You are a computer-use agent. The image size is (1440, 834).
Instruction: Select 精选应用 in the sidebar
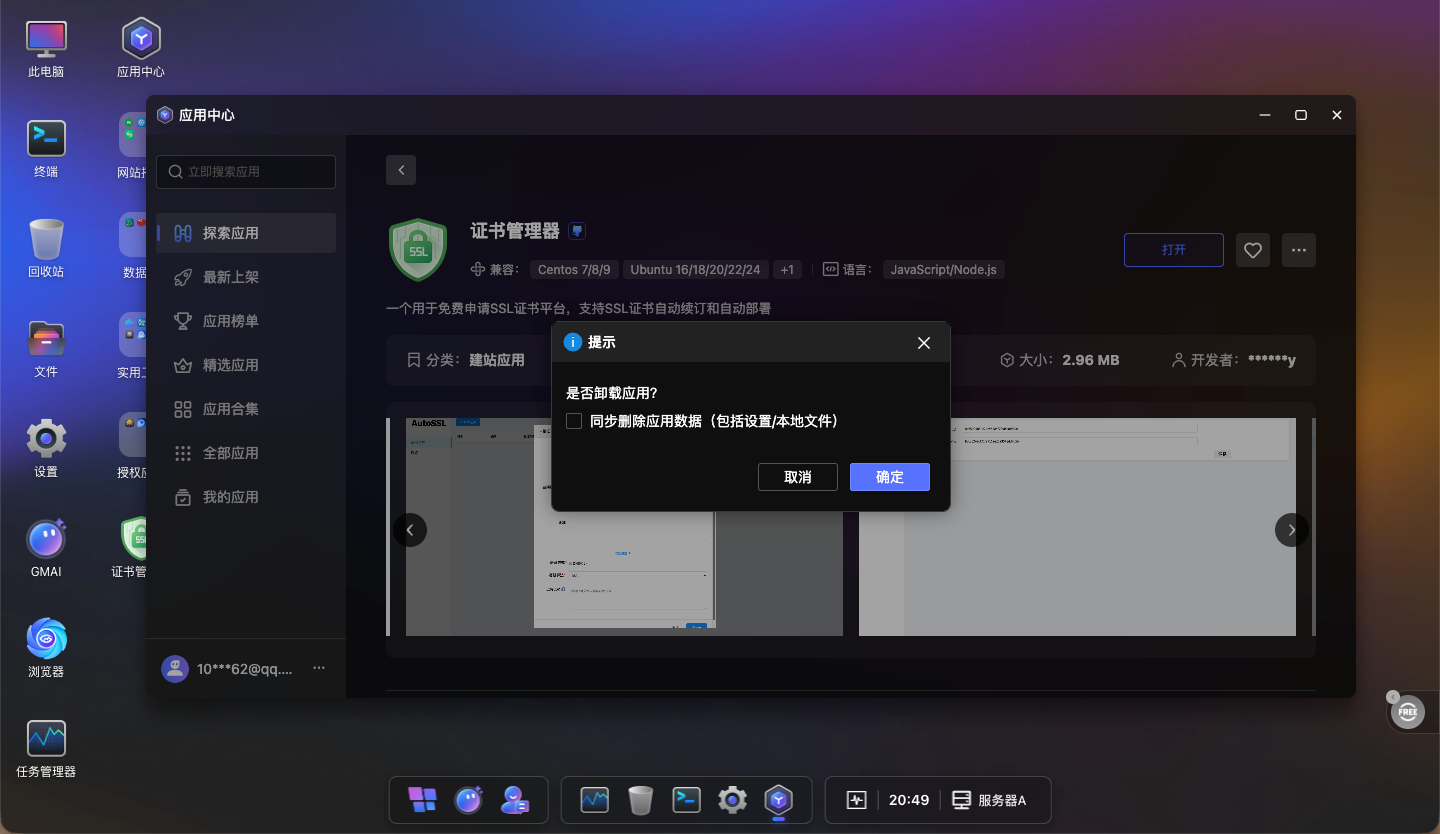tap(246, 365)
